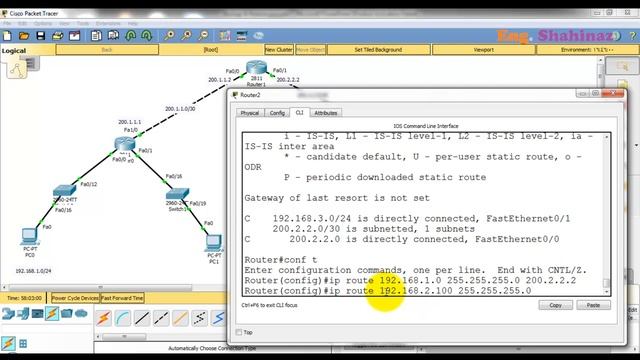The height and width of the screenshot is (360, 640).
Task: Click the Fast Forward Time button
Action: tap(122, 298)
